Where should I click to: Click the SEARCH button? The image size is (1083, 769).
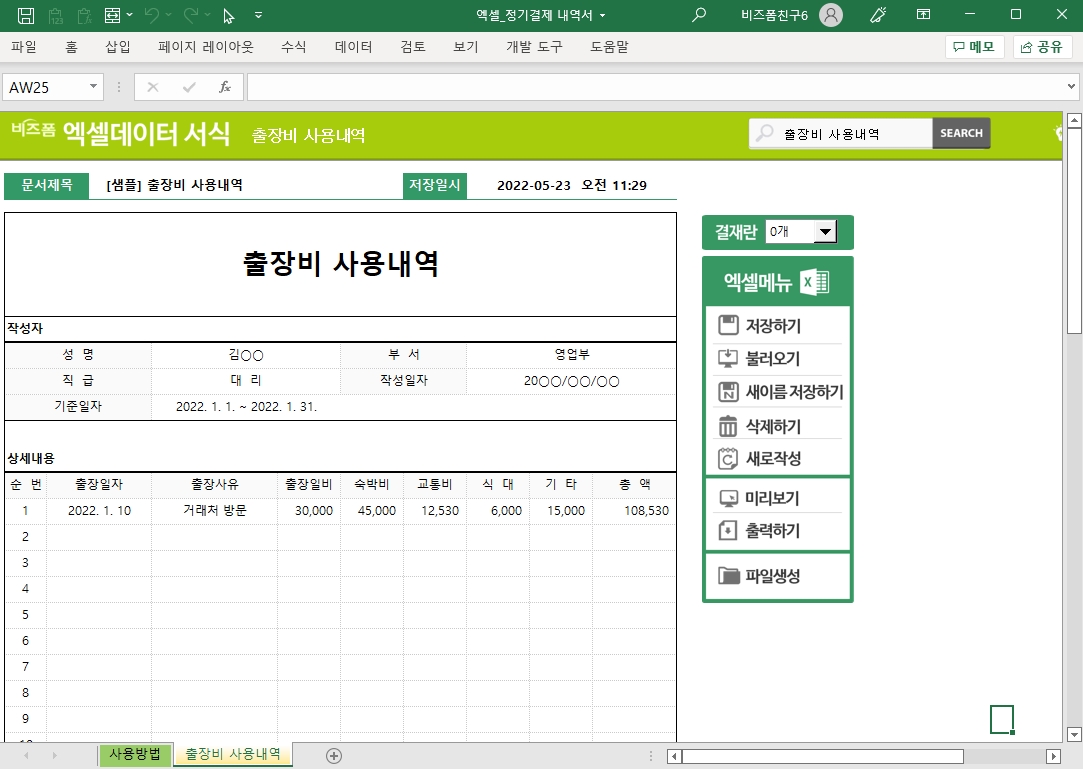coord(961,133)
